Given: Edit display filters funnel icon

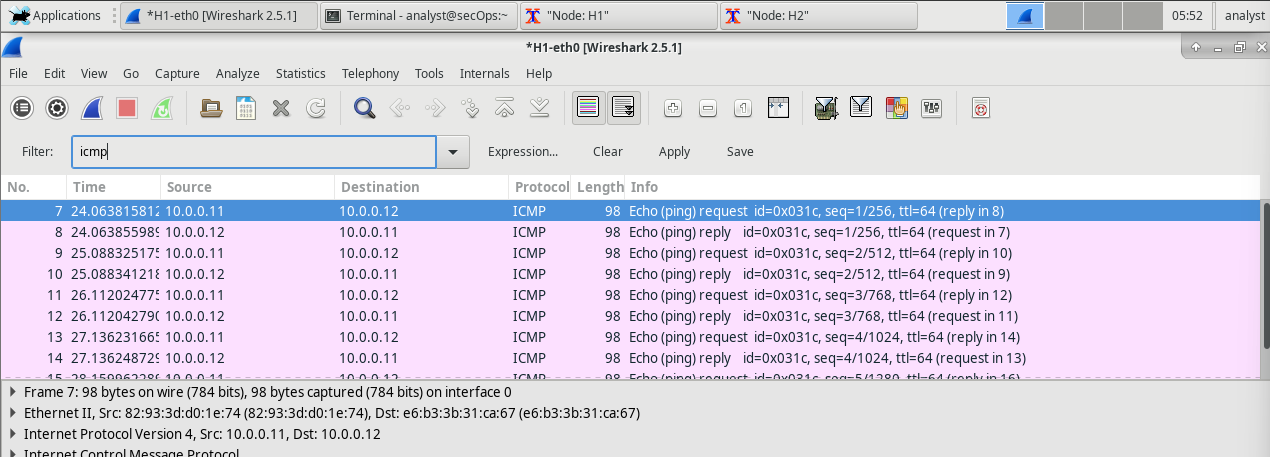Looking at the screenshot, I should tap(861, 108).
